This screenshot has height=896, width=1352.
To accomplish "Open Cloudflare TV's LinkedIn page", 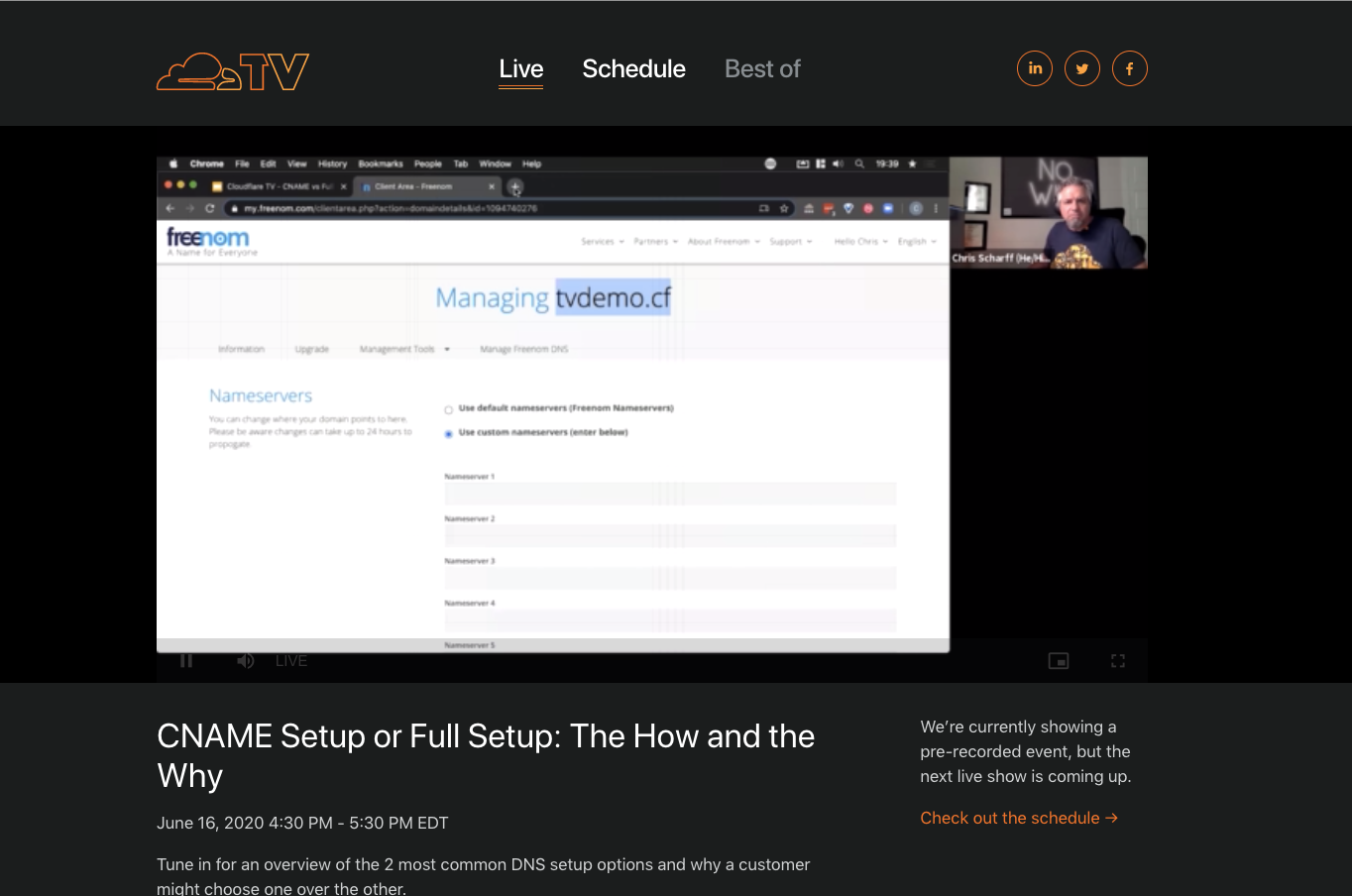I will [1034, 68].
